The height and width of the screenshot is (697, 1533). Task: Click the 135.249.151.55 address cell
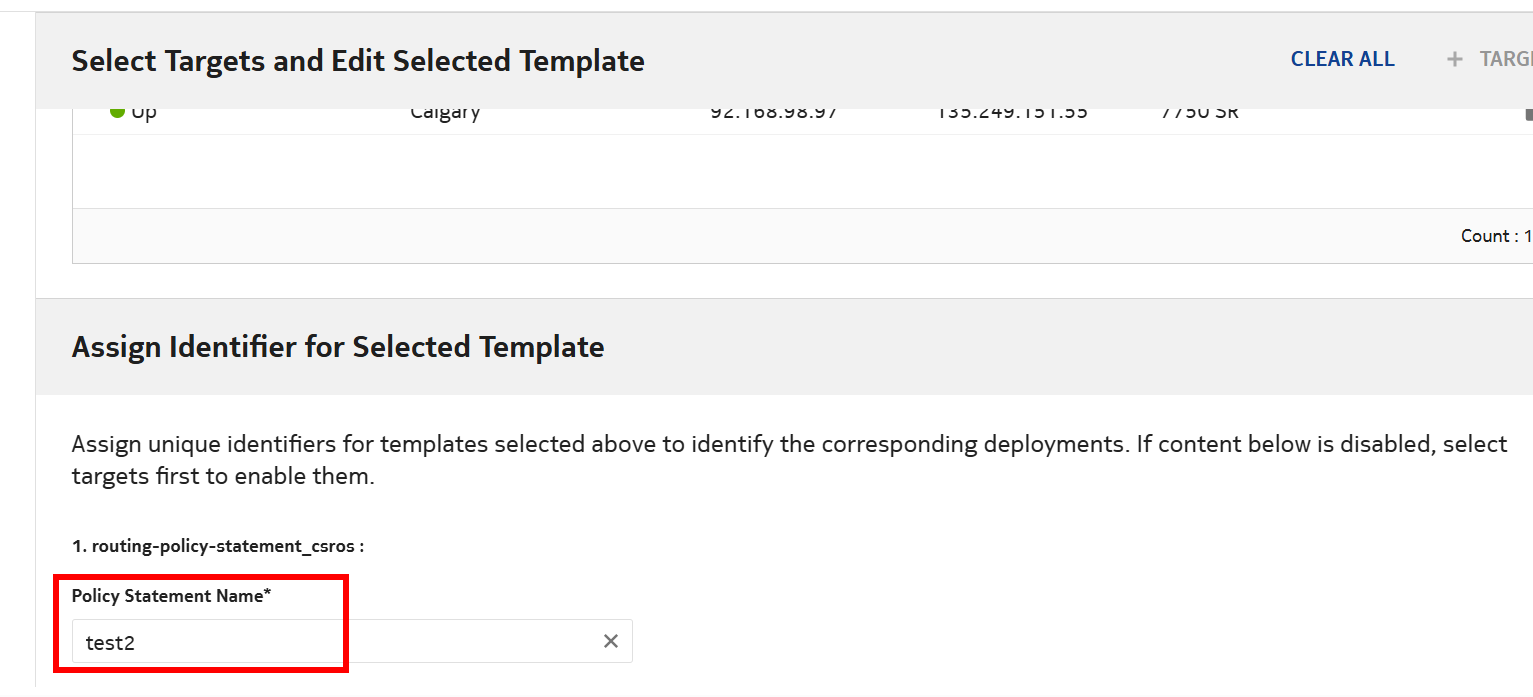(1011, 113)
